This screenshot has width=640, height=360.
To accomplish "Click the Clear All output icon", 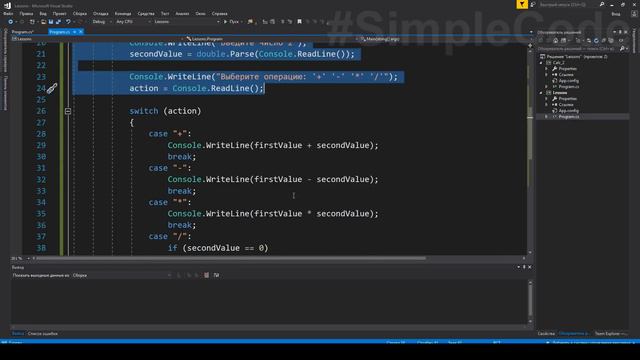I will [207, 275].
